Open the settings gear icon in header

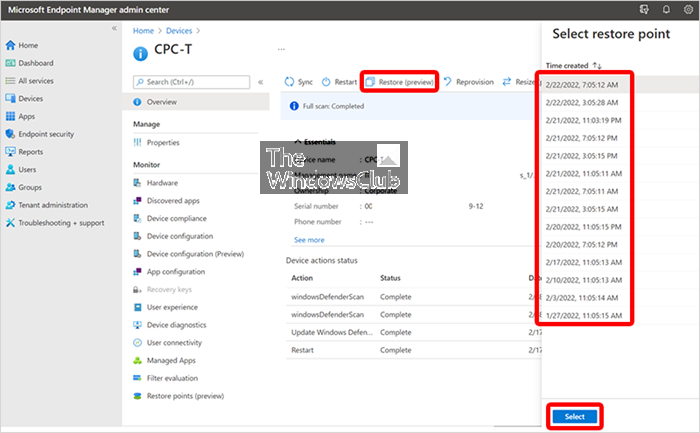point(688,9)
